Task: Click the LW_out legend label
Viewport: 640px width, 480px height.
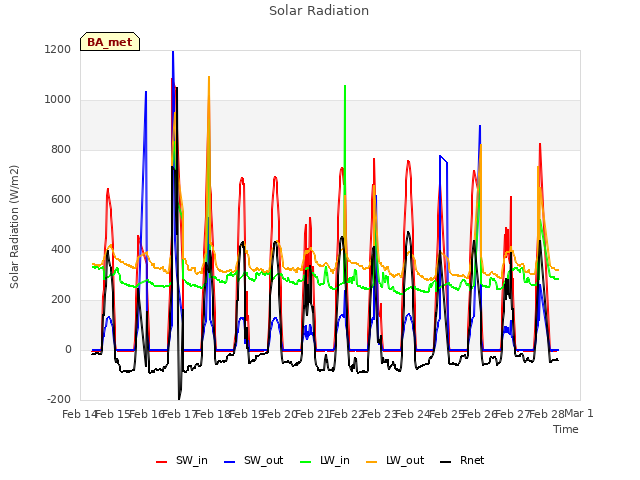Action: click(x=405, y=461)
